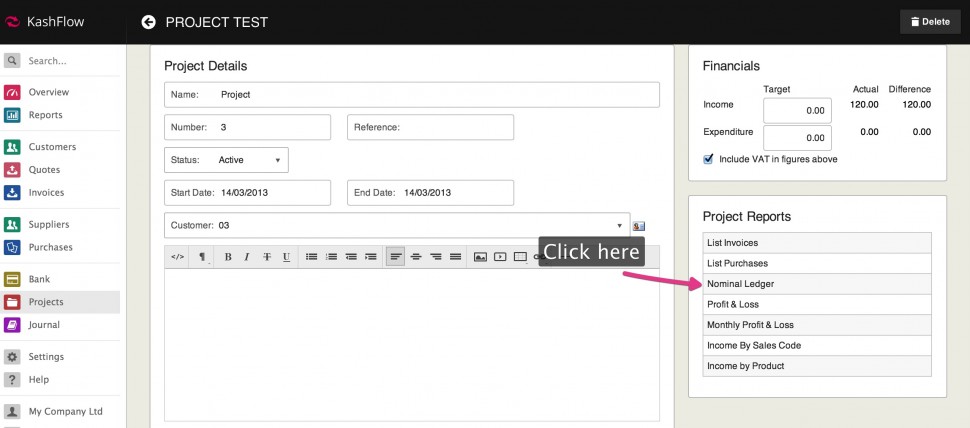Insert an image using the editor toolbar

click(480, 257)
